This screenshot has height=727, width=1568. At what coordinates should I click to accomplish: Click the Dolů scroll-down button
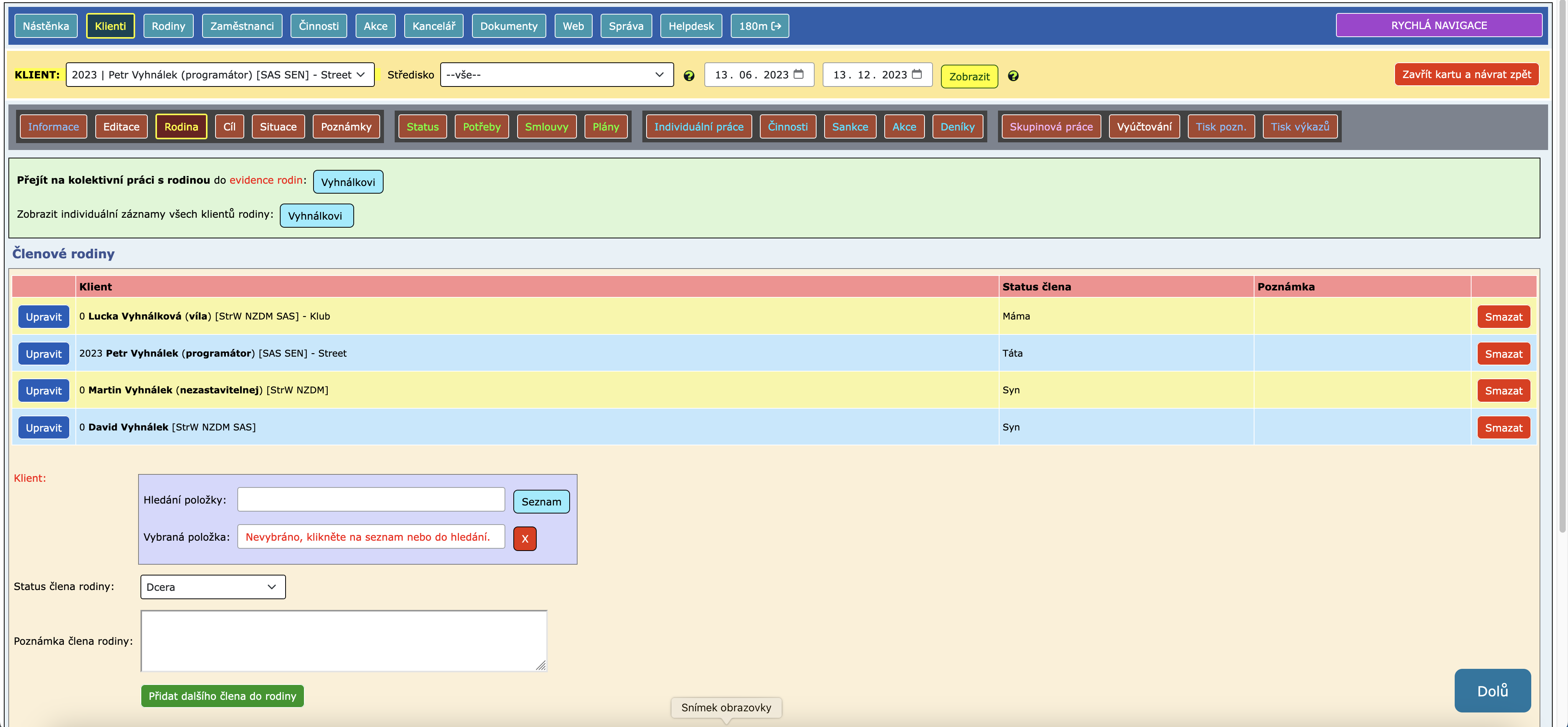(x=1492, y=691)
